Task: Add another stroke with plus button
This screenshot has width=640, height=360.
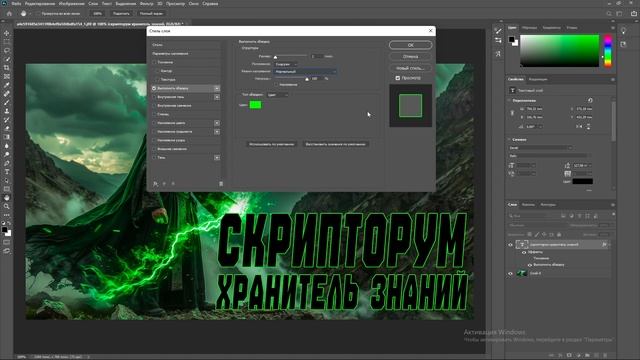Action: 217,88
